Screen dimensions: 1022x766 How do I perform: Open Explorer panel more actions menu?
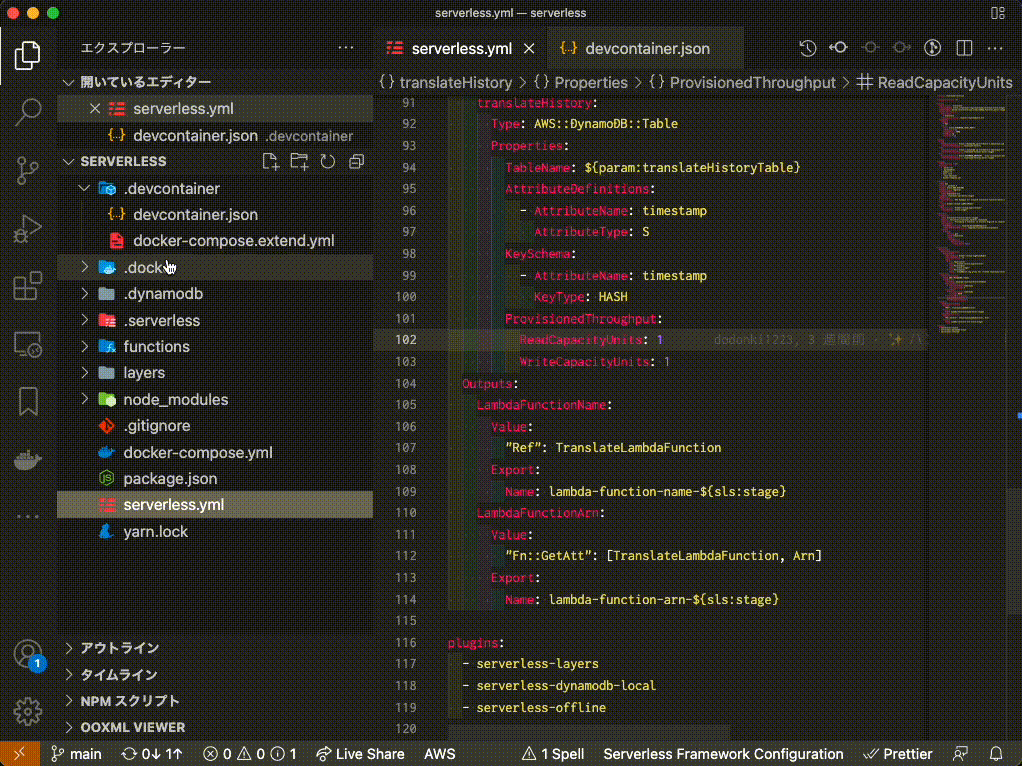click(345, 48)
